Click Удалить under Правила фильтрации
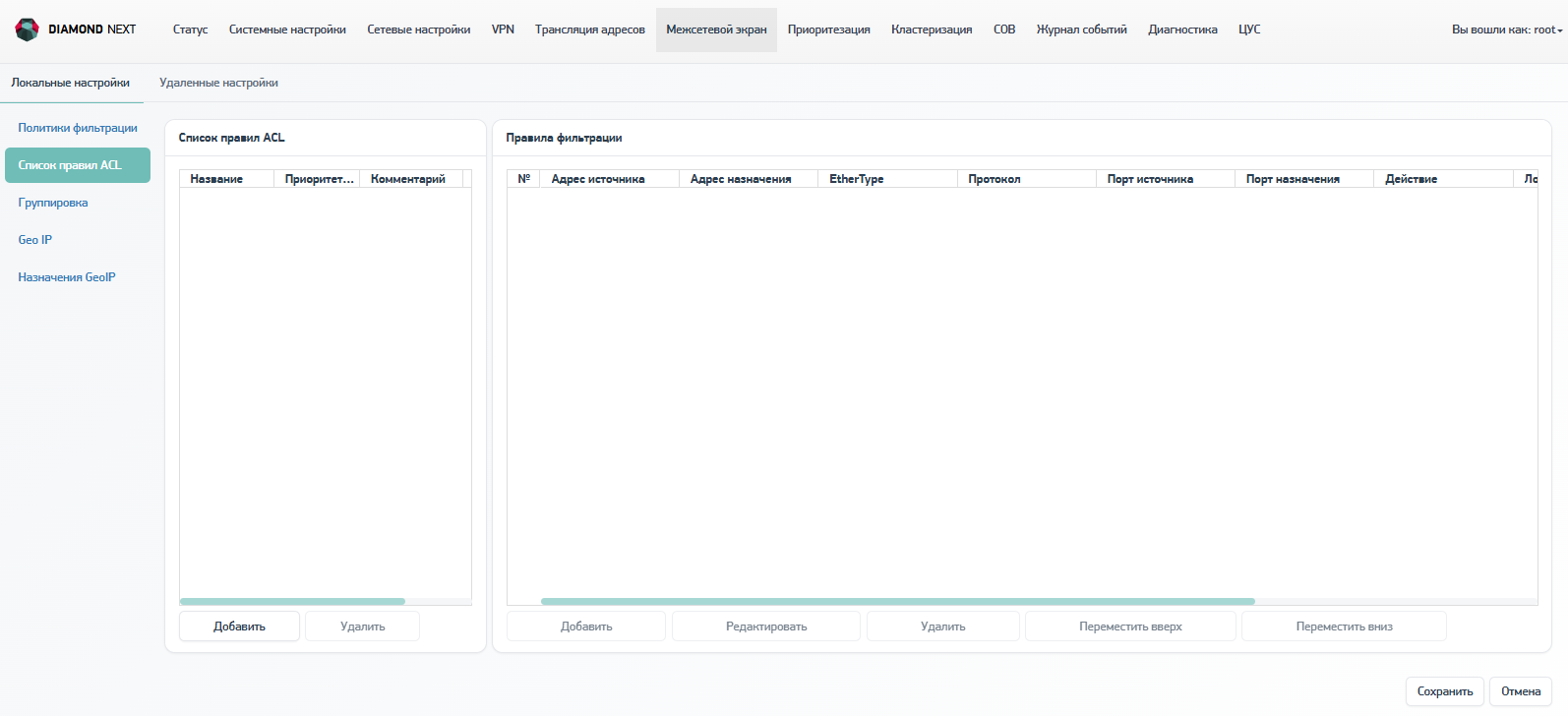 point(942,626)
